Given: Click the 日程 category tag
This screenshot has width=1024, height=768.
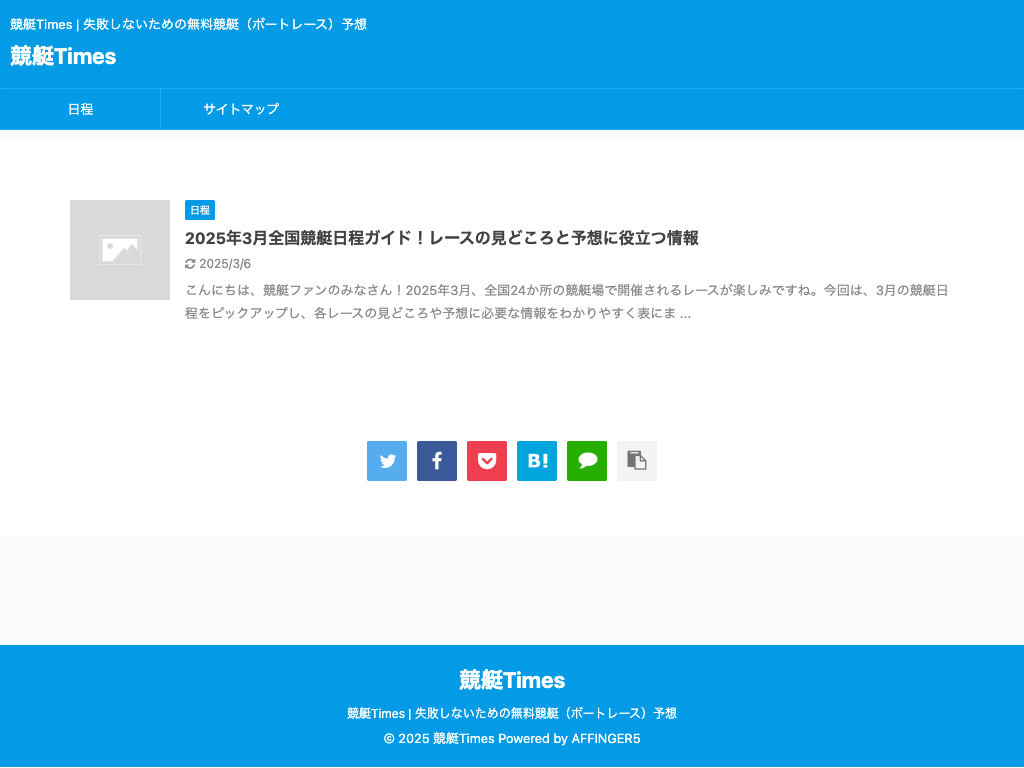Looking at the screenshot, I should coord(200,210).
